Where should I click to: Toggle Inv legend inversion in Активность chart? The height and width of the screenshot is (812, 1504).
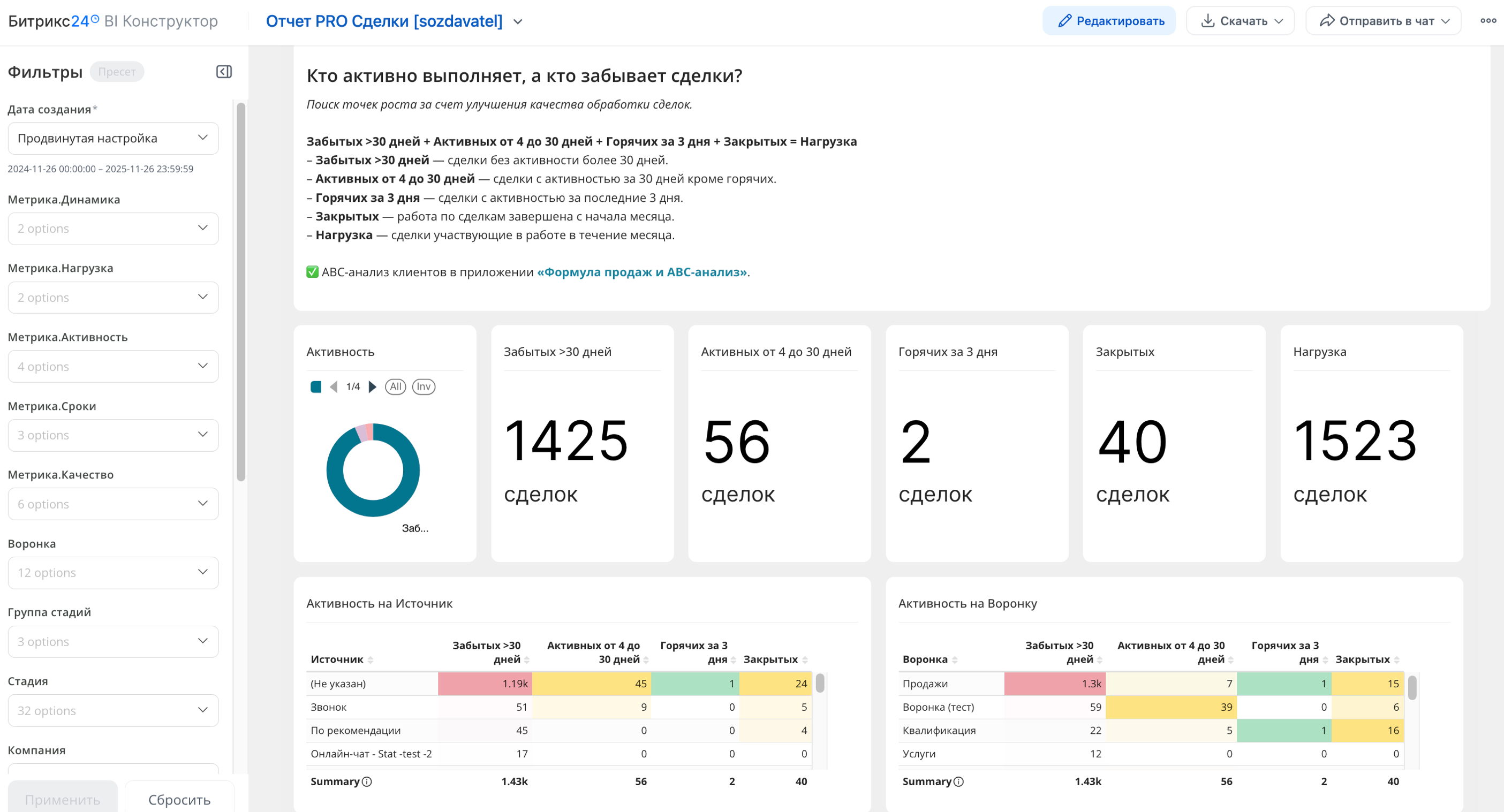click(424, 387)
